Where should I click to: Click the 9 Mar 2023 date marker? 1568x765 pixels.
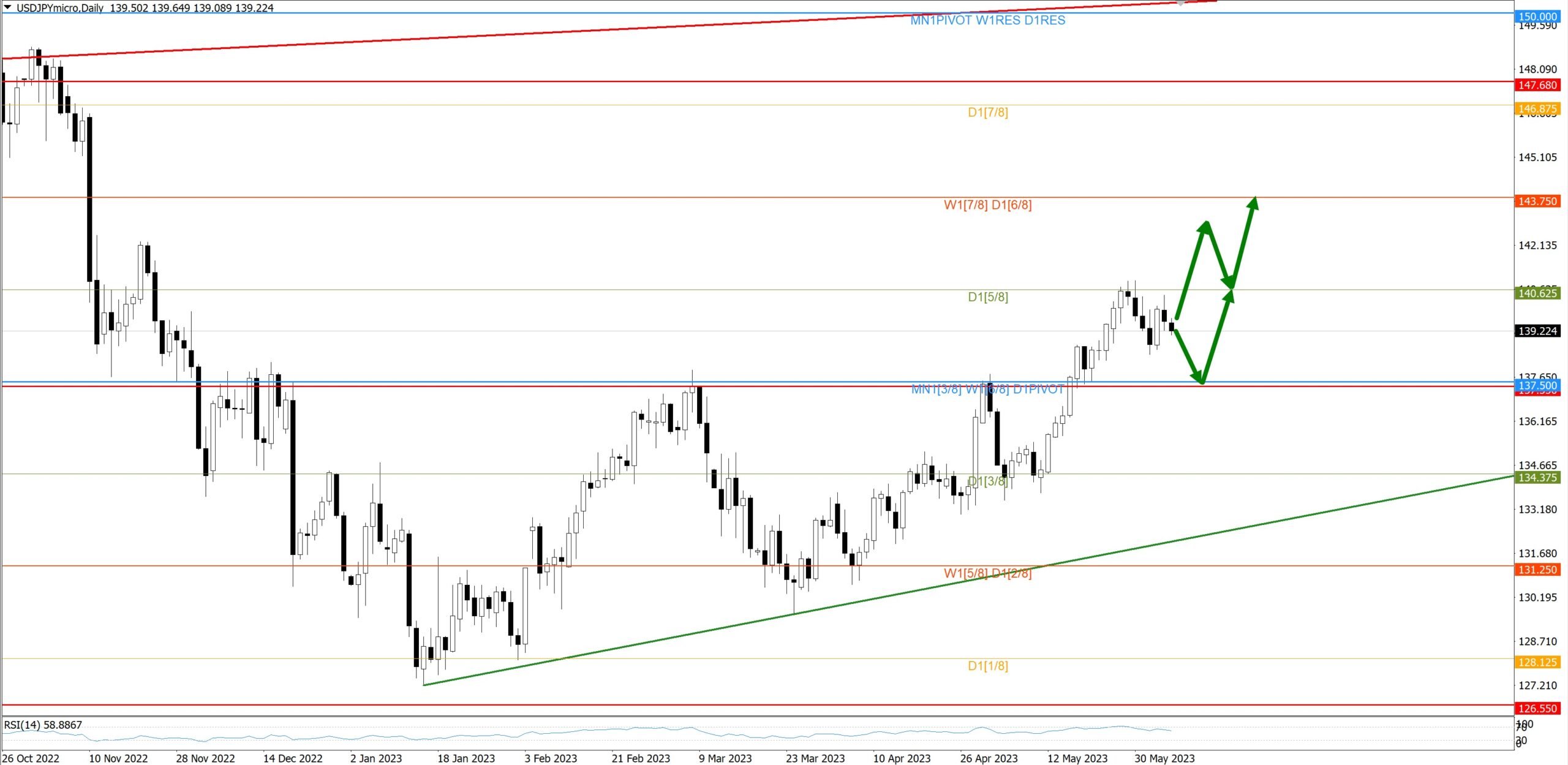(x=725, y=758)
